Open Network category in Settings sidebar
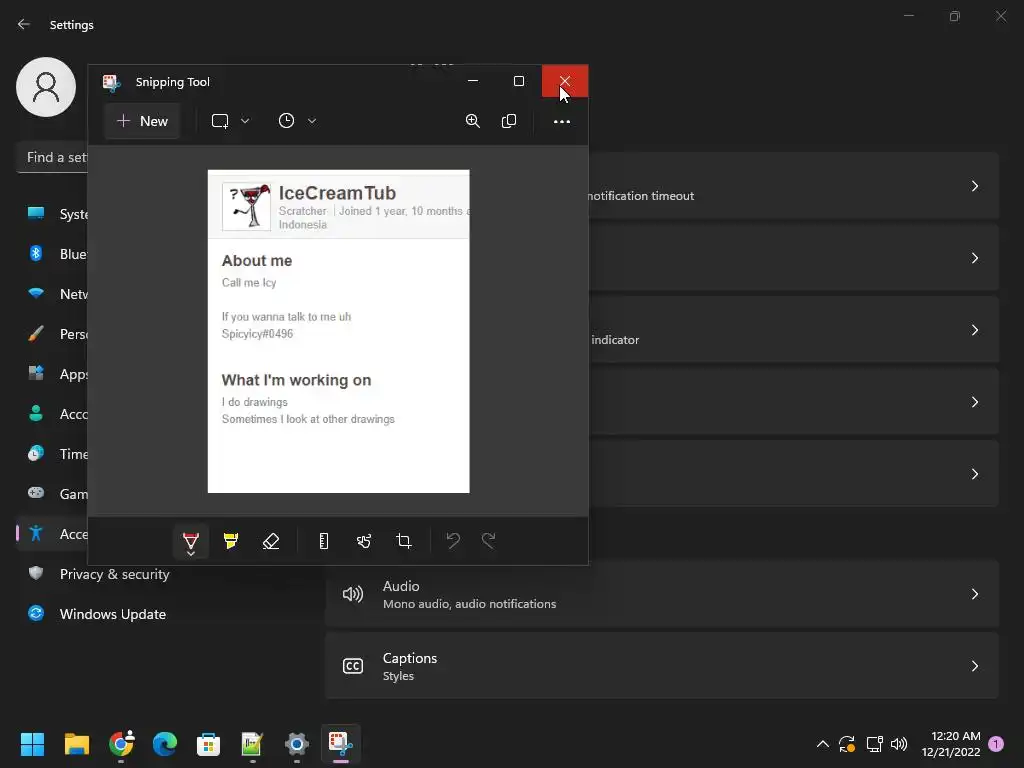1024x768 pixels. click(x=56, y=294)
